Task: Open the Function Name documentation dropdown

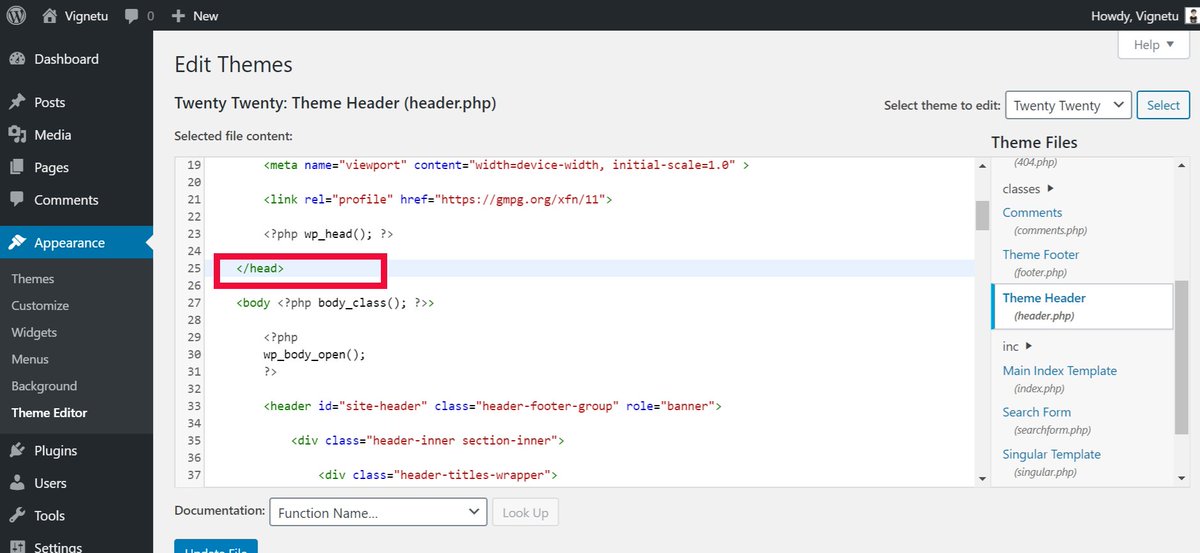Action: click(x=378, y=513)
